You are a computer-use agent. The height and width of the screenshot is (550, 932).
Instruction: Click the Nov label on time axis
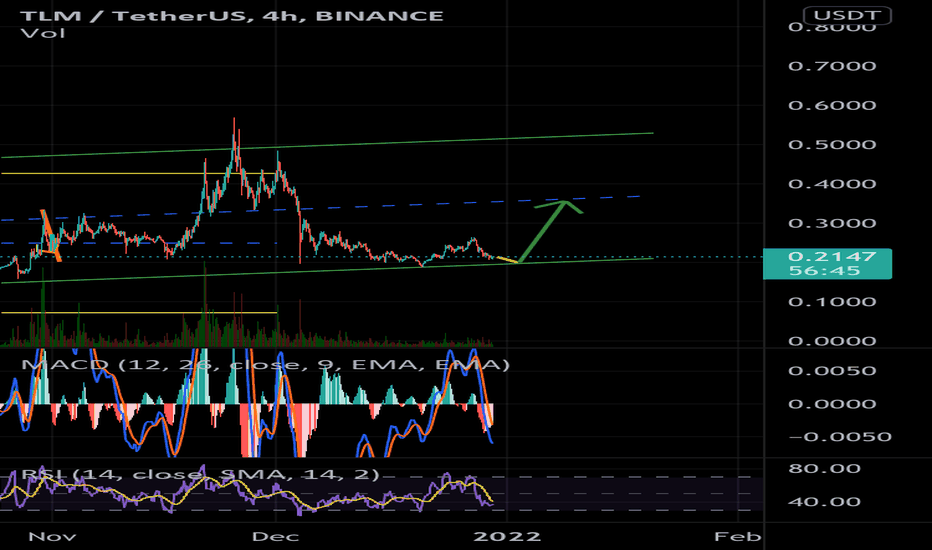point(52,537)
